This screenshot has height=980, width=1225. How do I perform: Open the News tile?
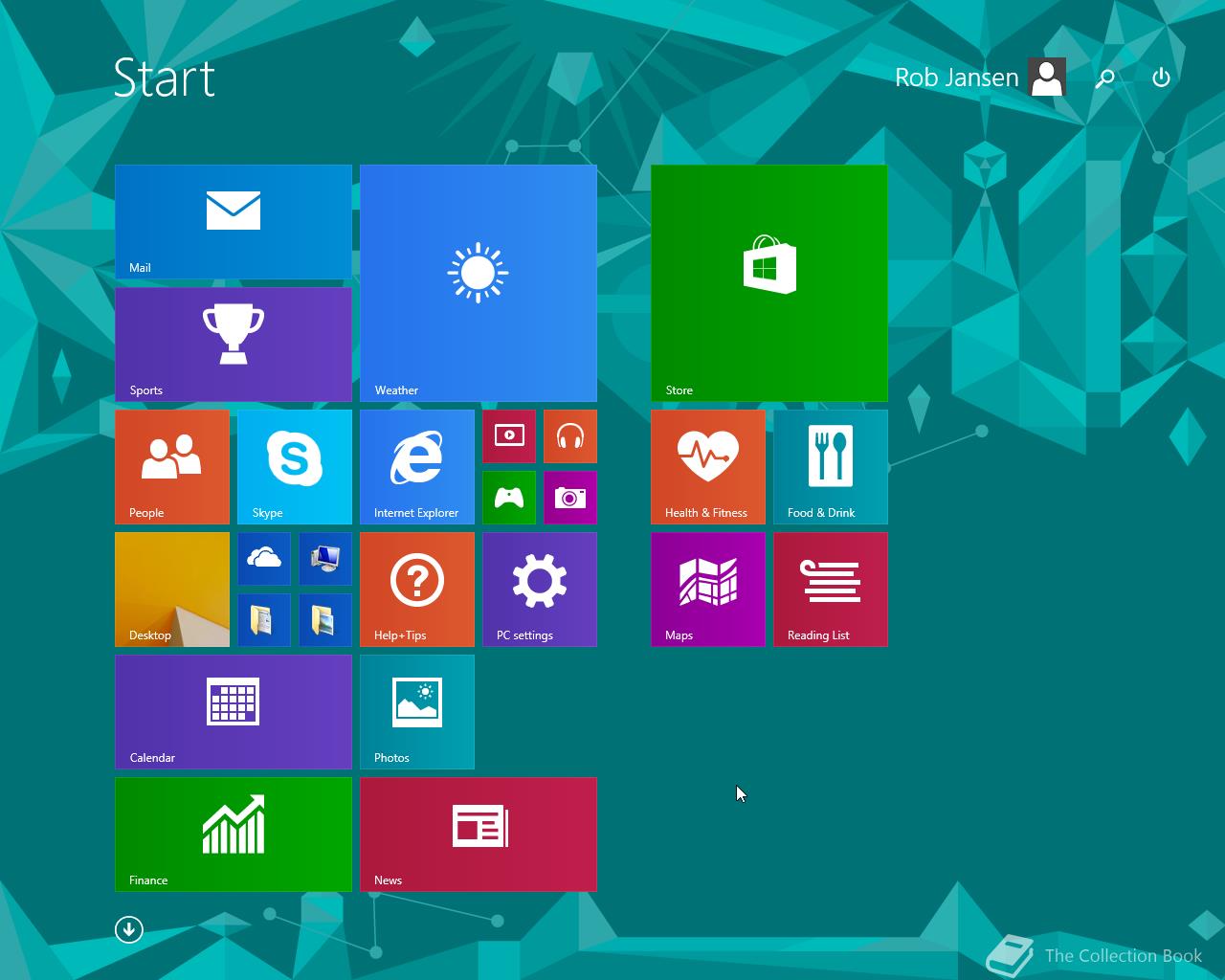coord(479,835)
